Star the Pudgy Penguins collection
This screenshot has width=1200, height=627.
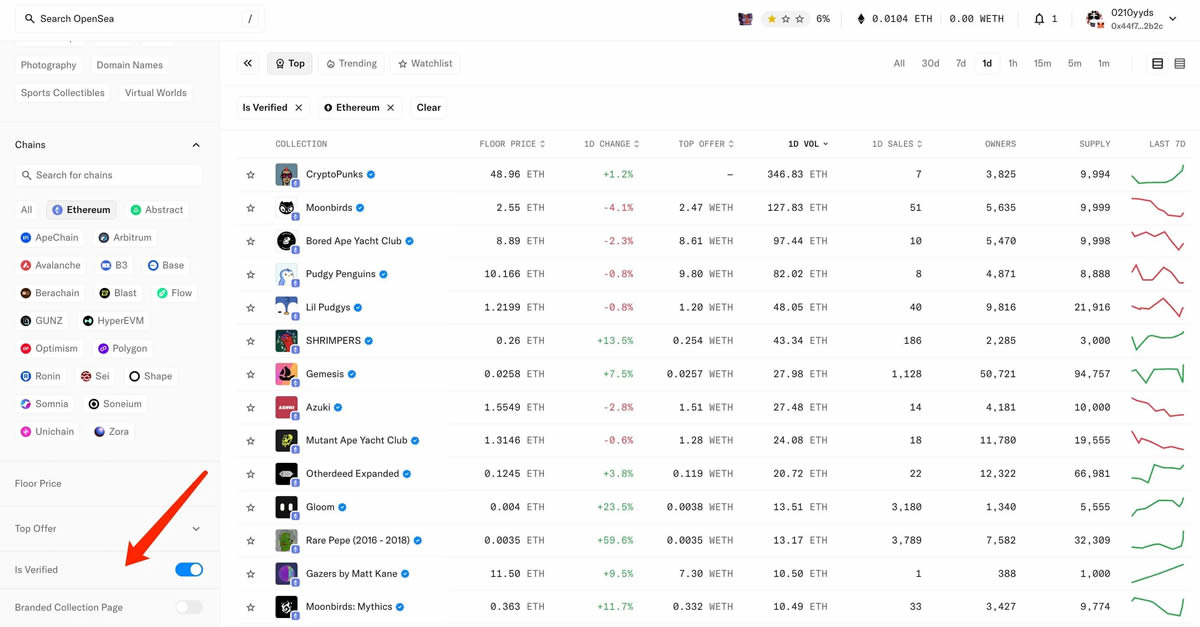click(250, 274)
